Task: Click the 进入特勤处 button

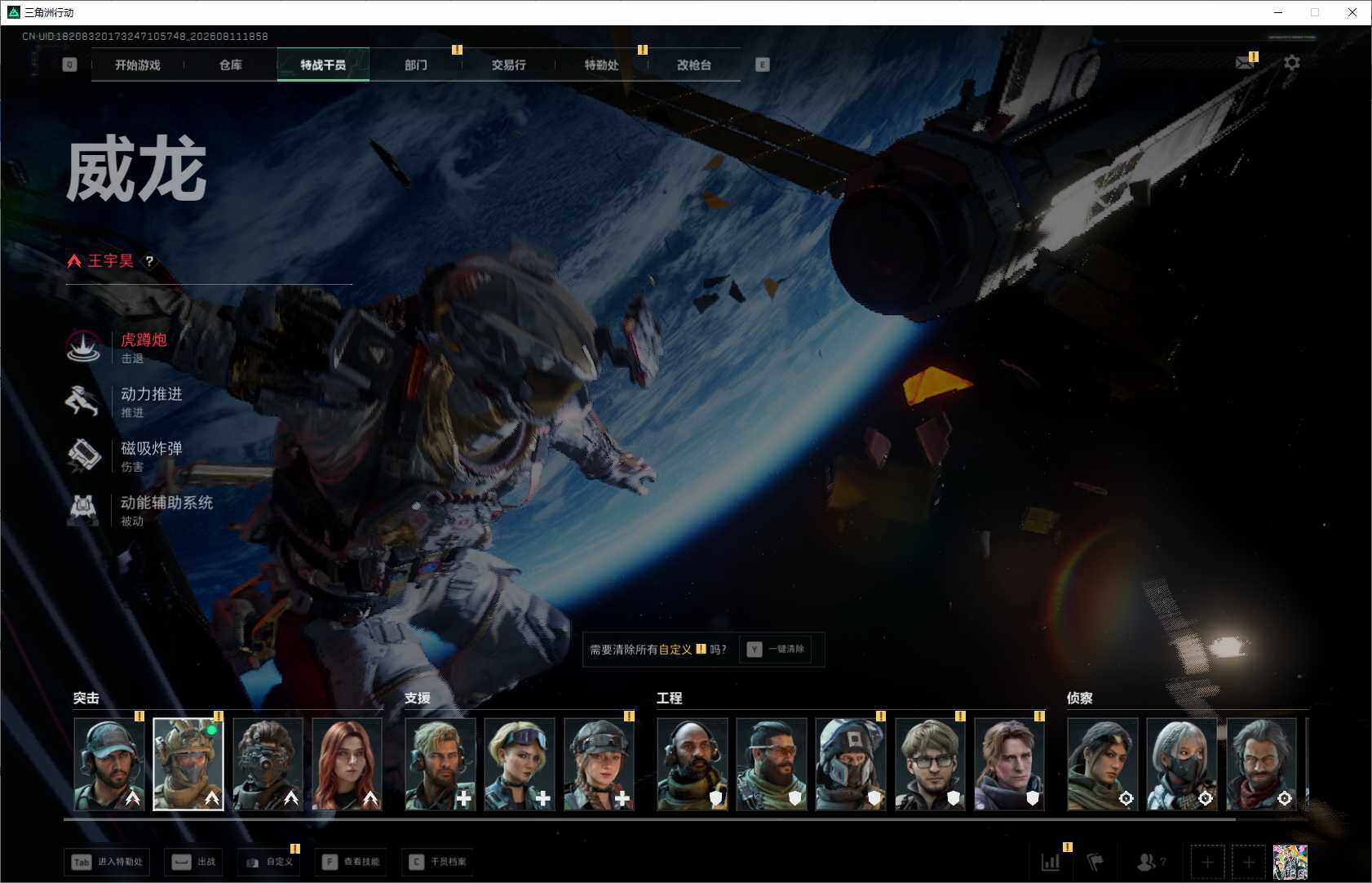Action: [107, 862]
